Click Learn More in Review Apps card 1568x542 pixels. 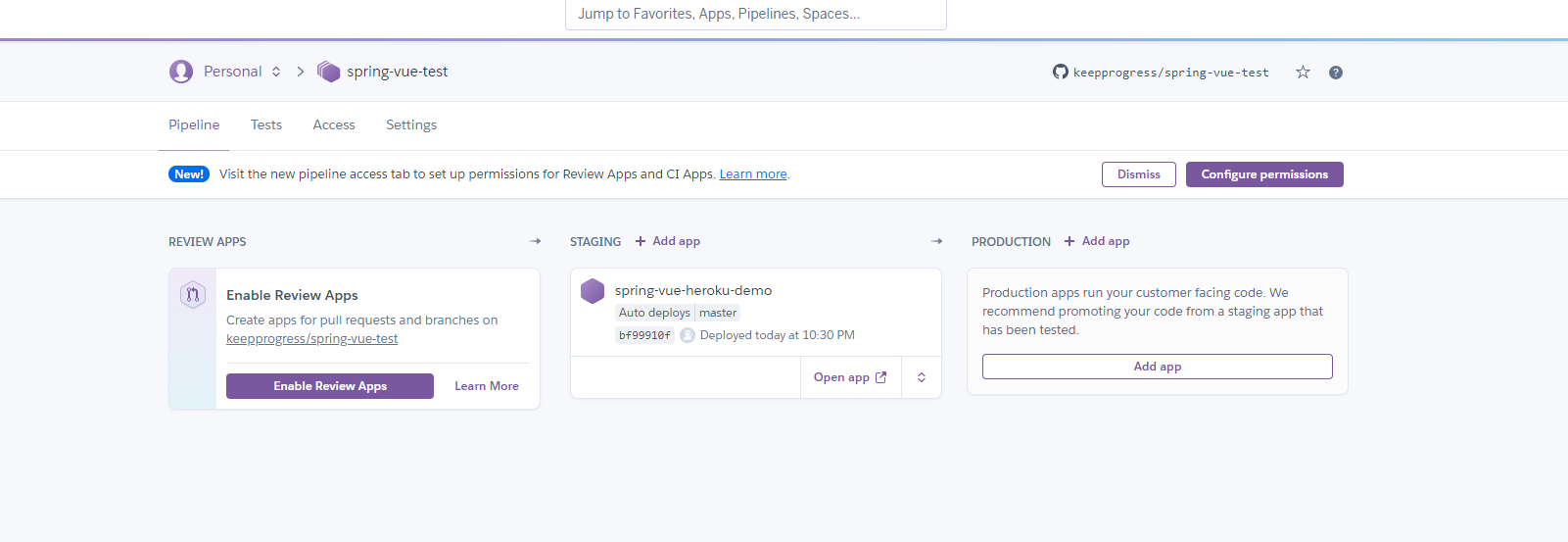click(487, 386)
